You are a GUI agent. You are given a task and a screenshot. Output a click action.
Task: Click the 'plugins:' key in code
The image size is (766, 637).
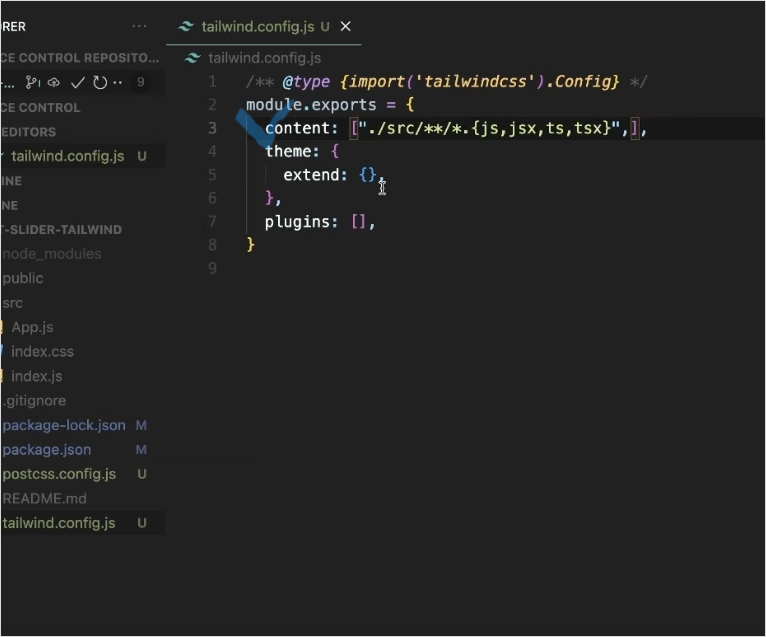[x=301, y=222]
